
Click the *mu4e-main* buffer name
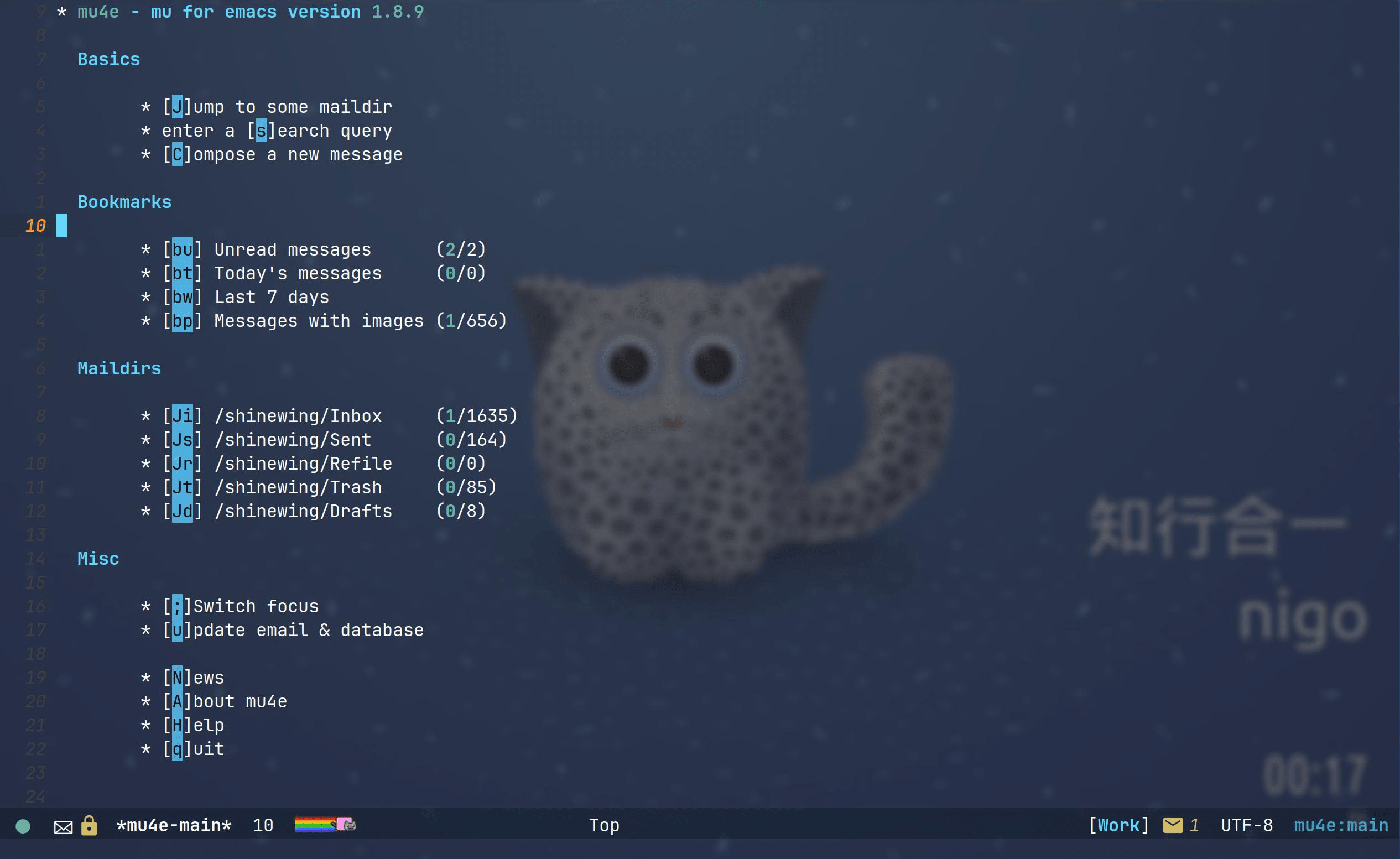(174, 825)
